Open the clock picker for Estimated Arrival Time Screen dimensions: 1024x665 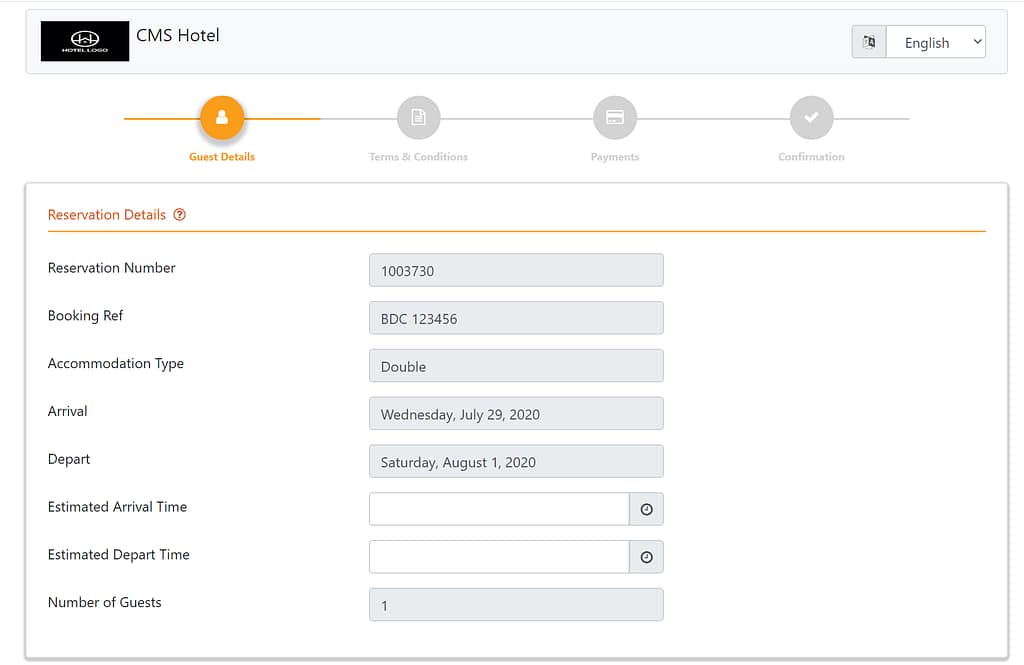click(x=646, y=509)
